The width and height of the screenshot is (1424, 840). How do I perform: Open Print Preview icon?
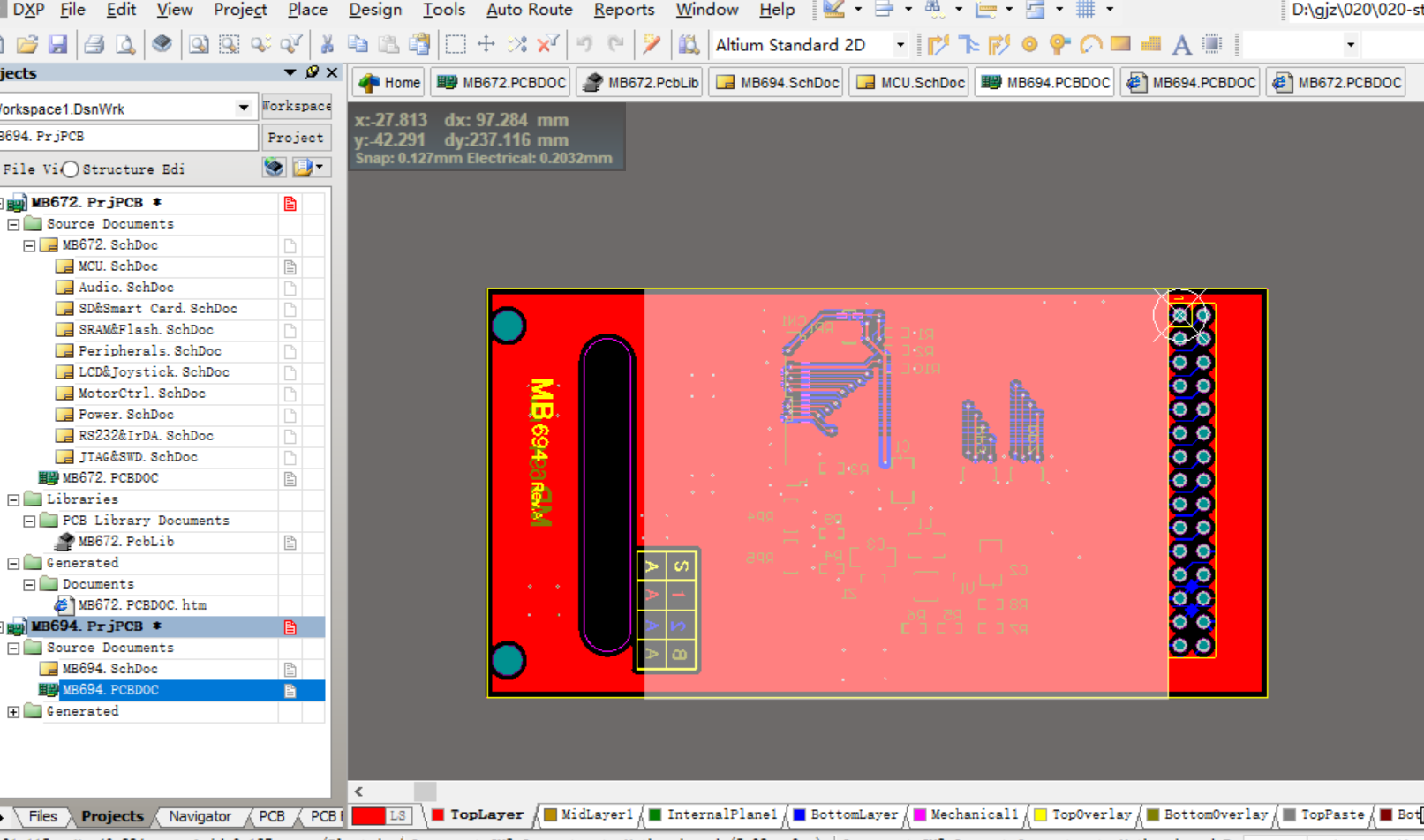click(125, 44)
